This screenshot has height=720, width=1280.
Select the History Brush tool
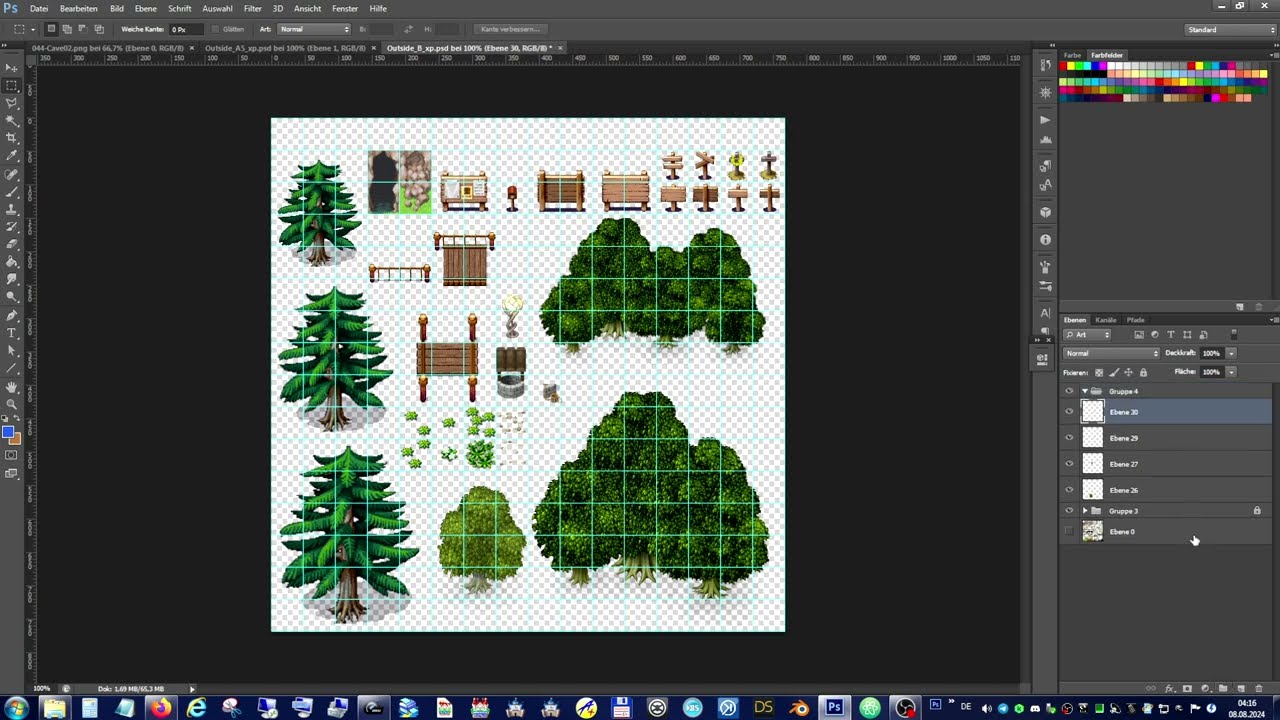click(x=12, y=226)
